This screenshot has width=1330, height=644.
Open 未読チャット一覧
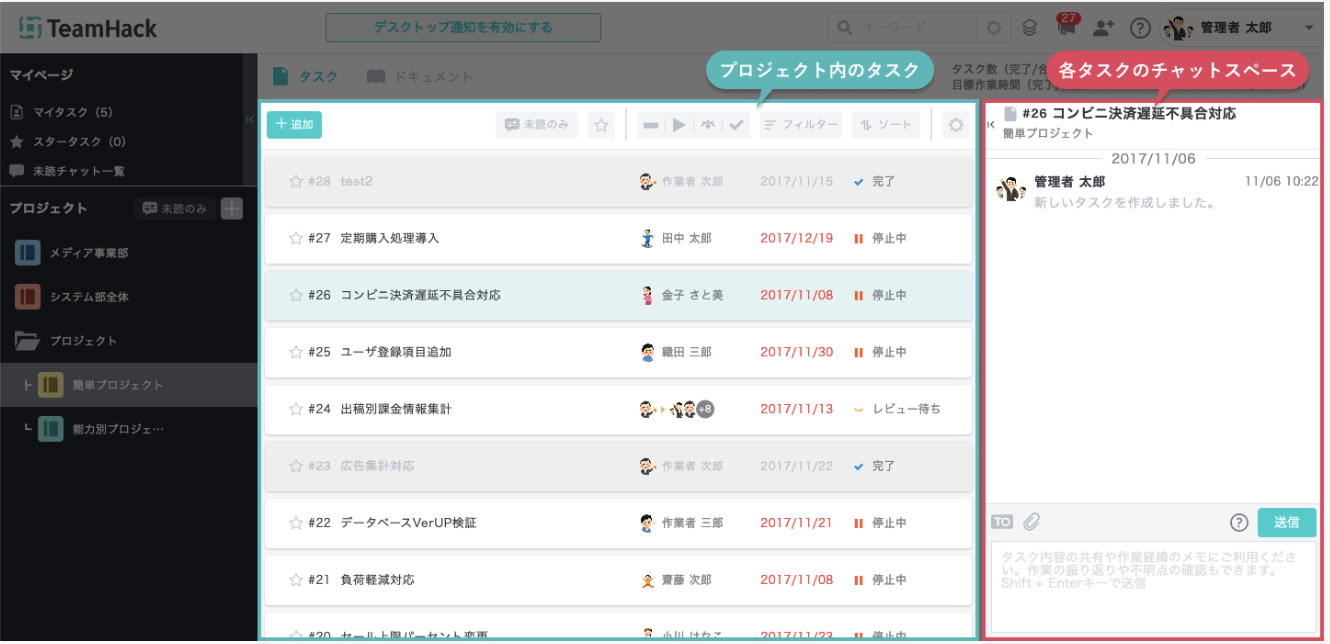67,171
